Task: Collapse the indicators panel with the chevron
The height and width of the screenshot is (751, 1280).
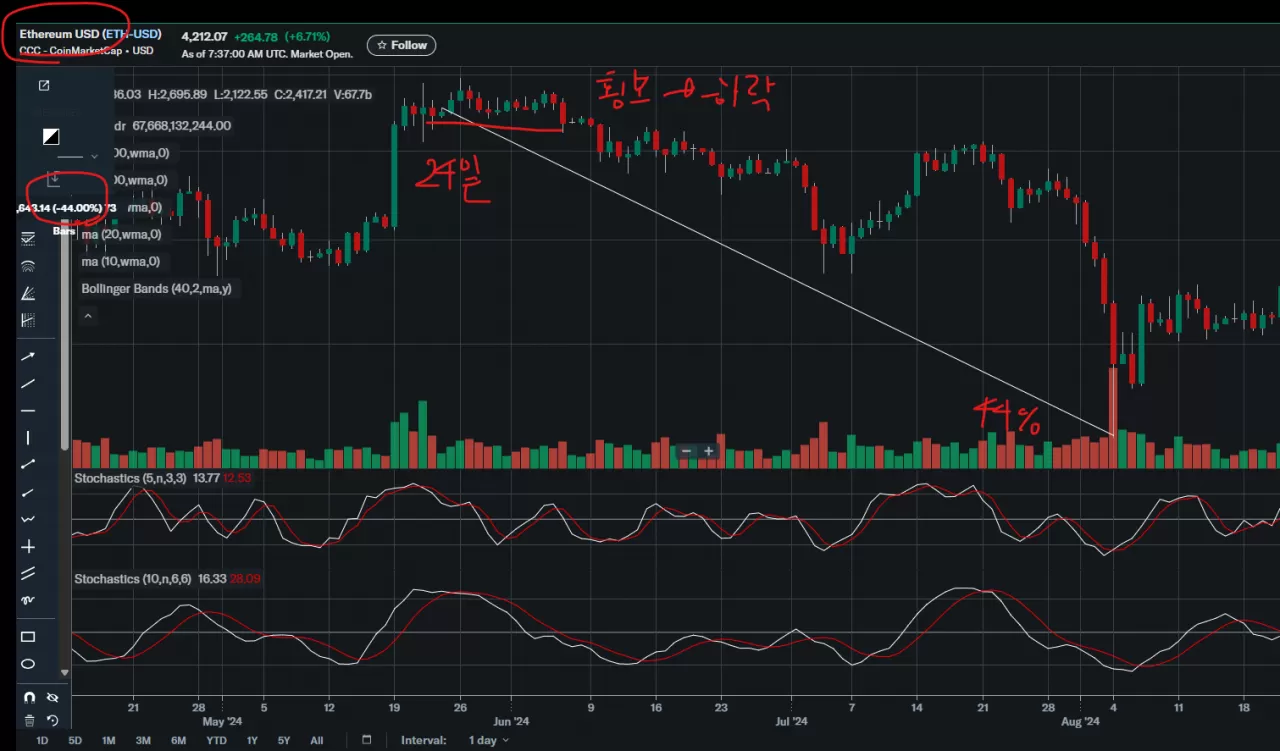Action: 88,315
